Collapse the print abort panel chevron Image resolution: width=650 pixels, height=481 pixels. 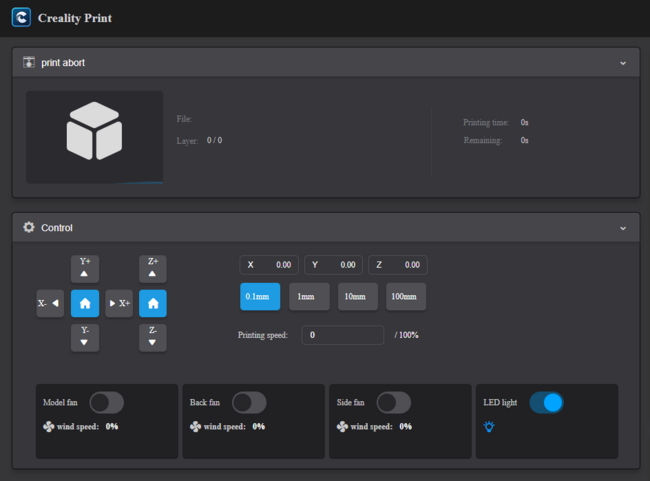click(x=623, y=62)
